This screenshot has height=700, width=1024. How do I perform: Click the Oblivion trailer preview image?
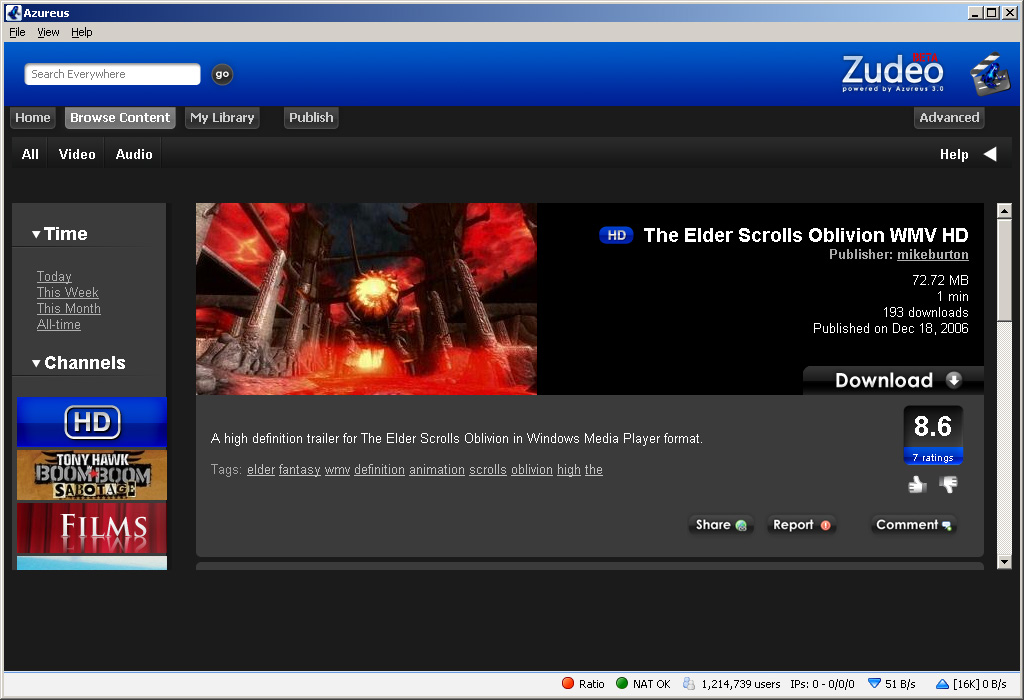point(366,299)
